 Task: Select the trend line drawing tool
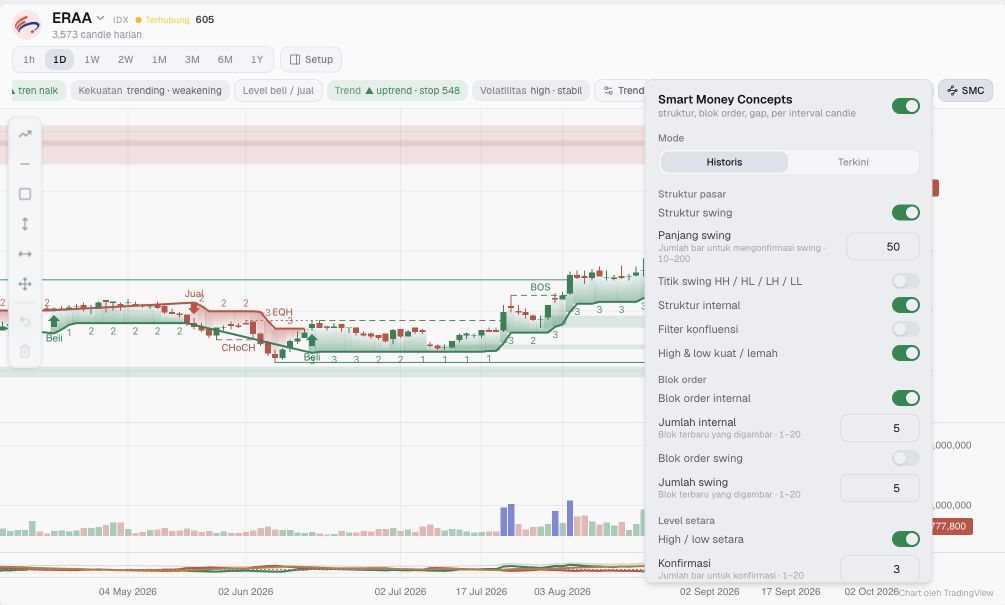25,134
